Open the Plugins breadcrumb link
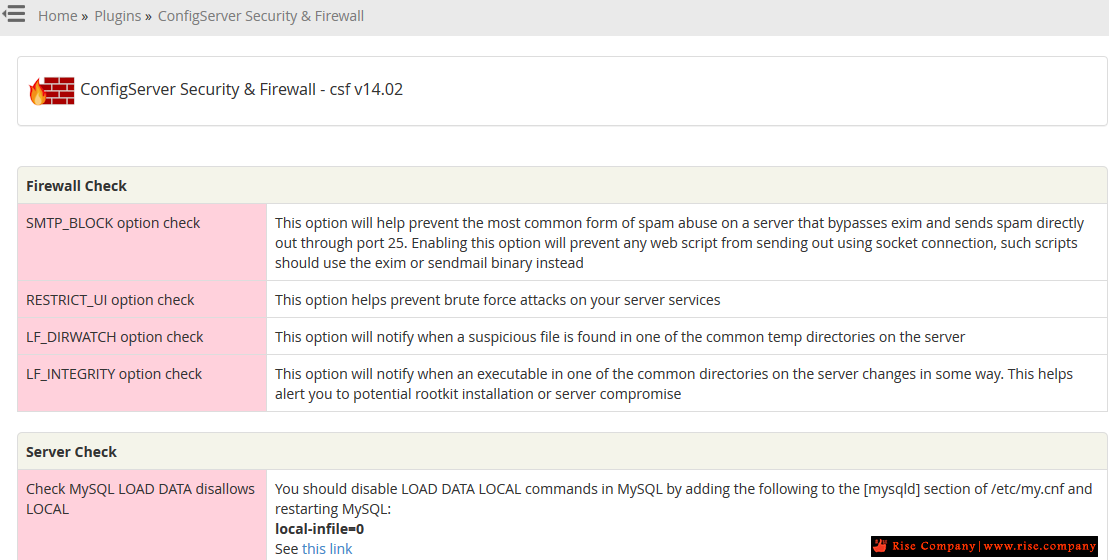This screenshot has height=560, width=1109. [x=117, y=16]
